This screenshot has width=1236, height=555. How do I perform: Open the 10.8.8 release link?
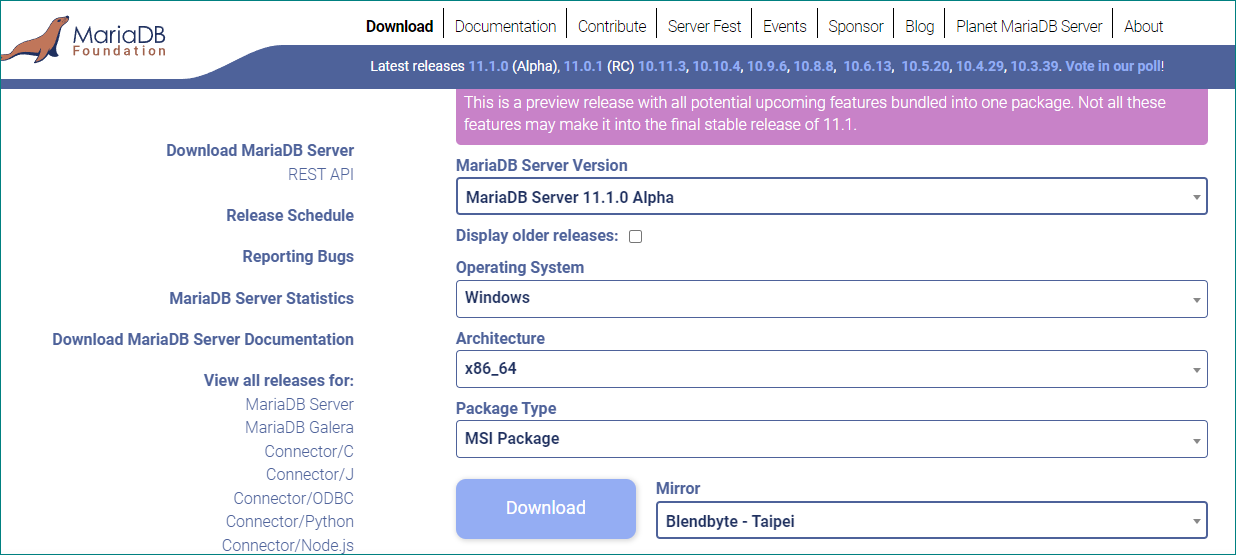coord(813,66)
